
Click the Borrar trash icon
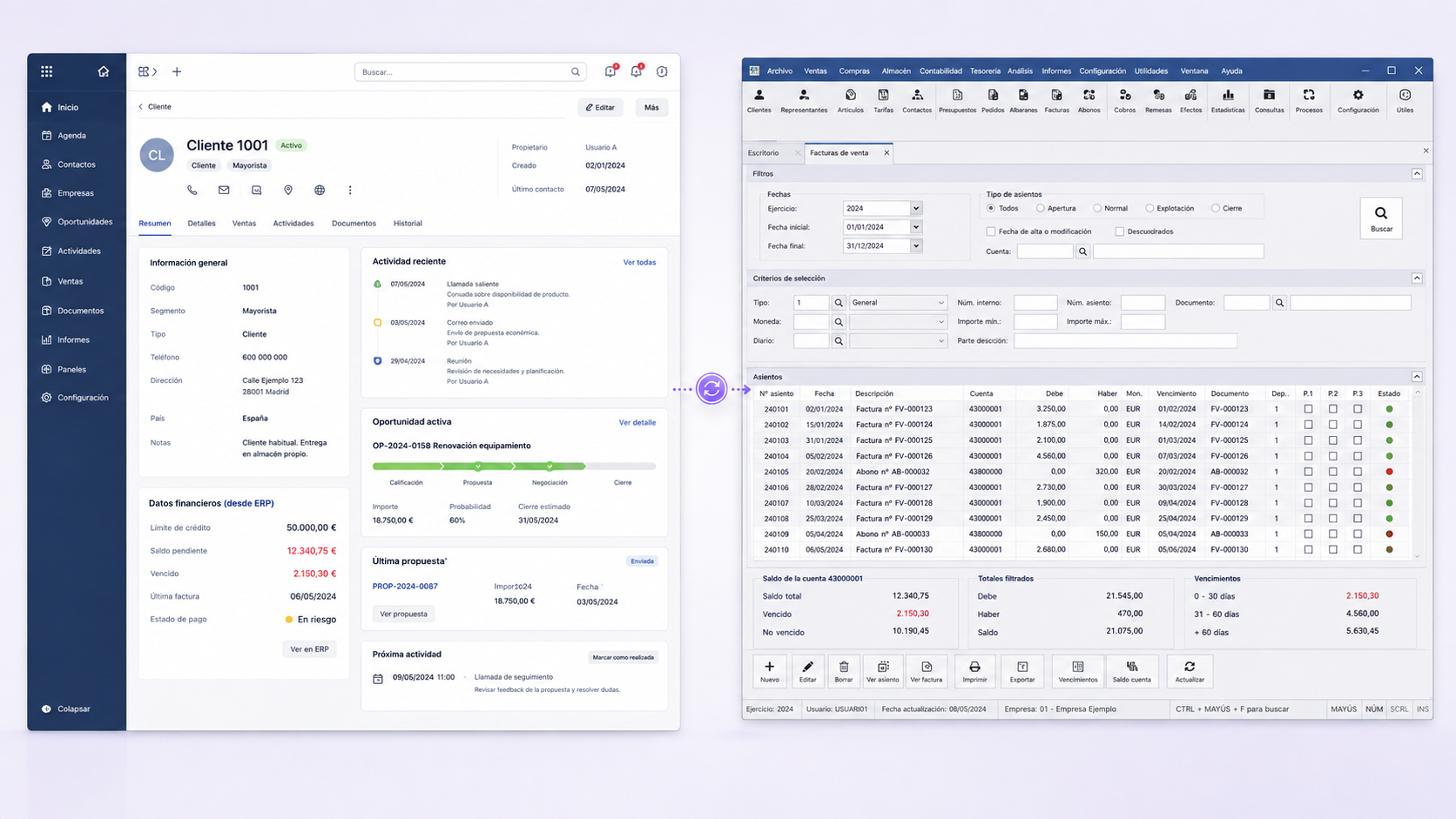click(x=844, y=671)
